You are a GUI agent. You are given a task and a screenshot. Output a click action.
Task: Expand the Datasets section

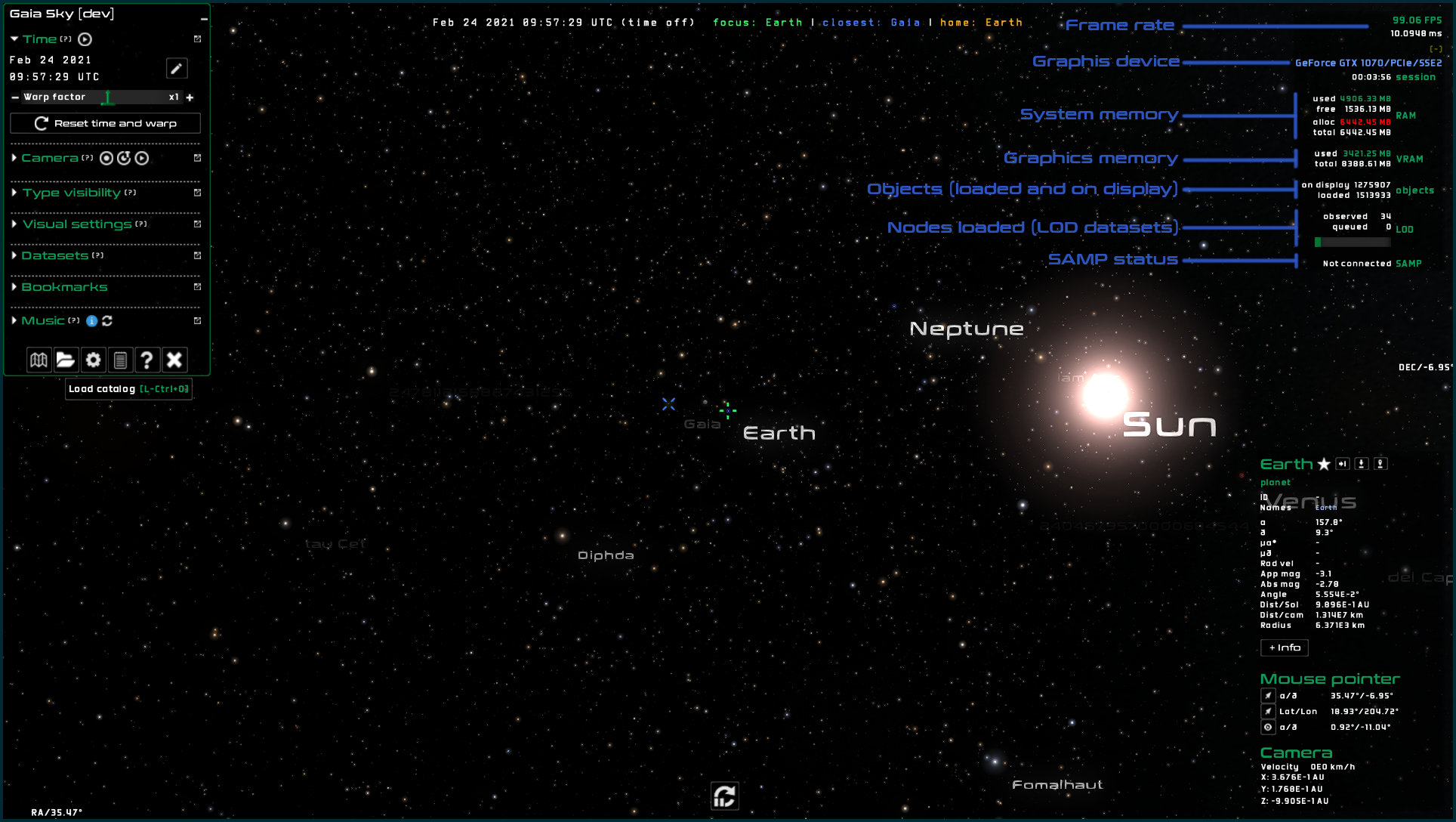coord(14,256)
